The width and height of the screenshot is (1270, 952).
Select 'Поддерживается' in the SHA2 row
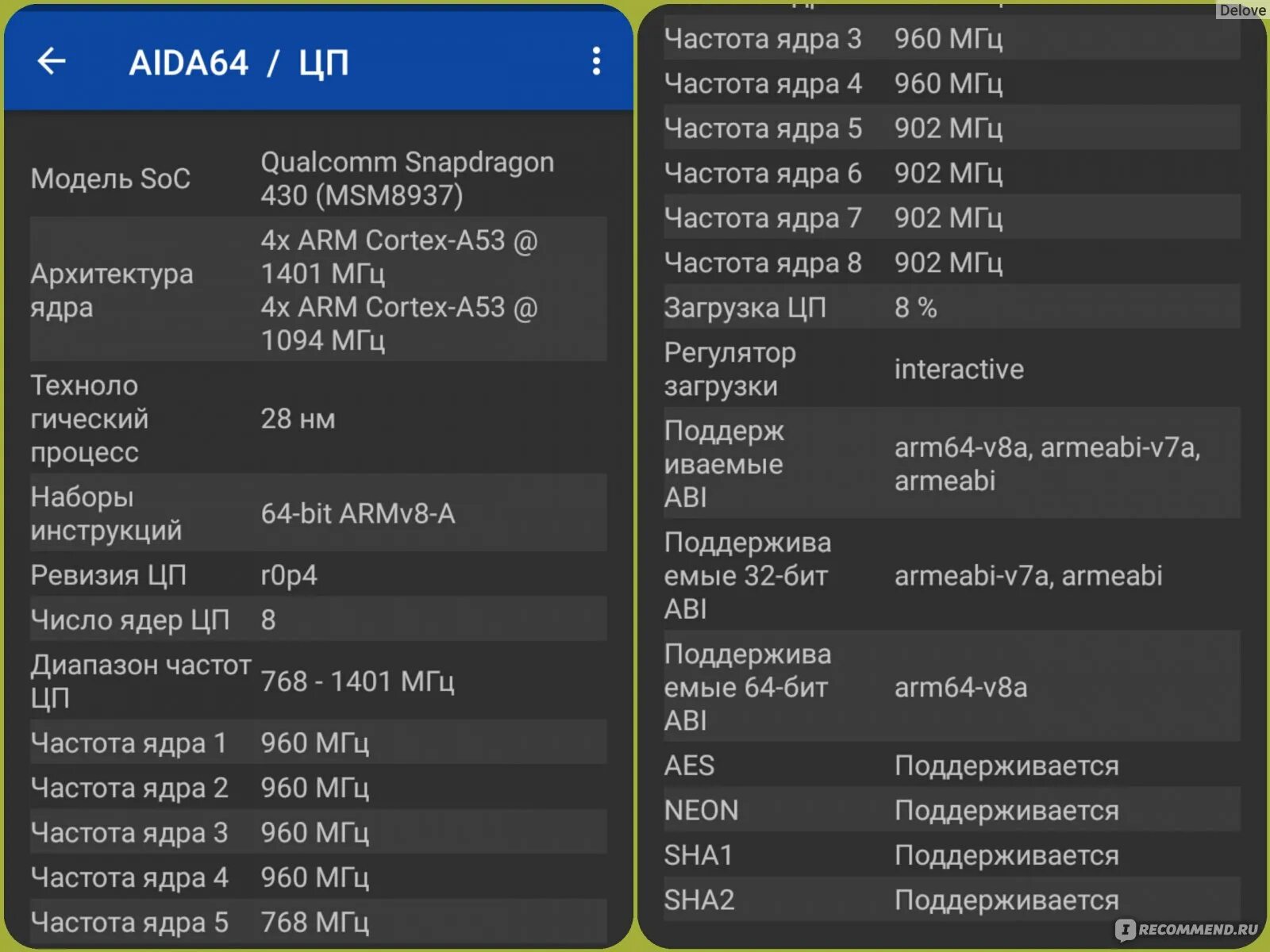point(1006,900)
